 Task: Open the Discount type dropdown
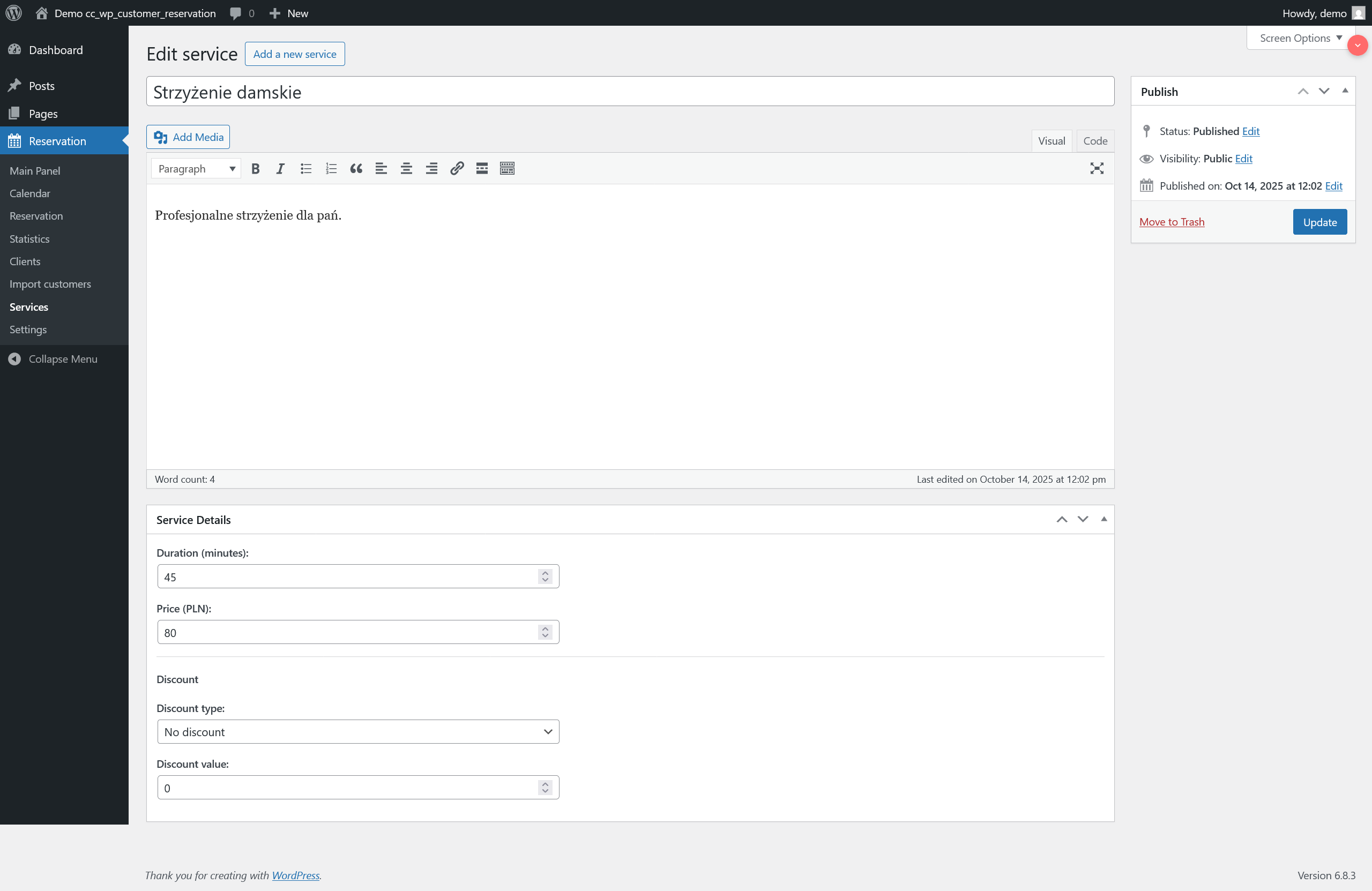point(358,731)
